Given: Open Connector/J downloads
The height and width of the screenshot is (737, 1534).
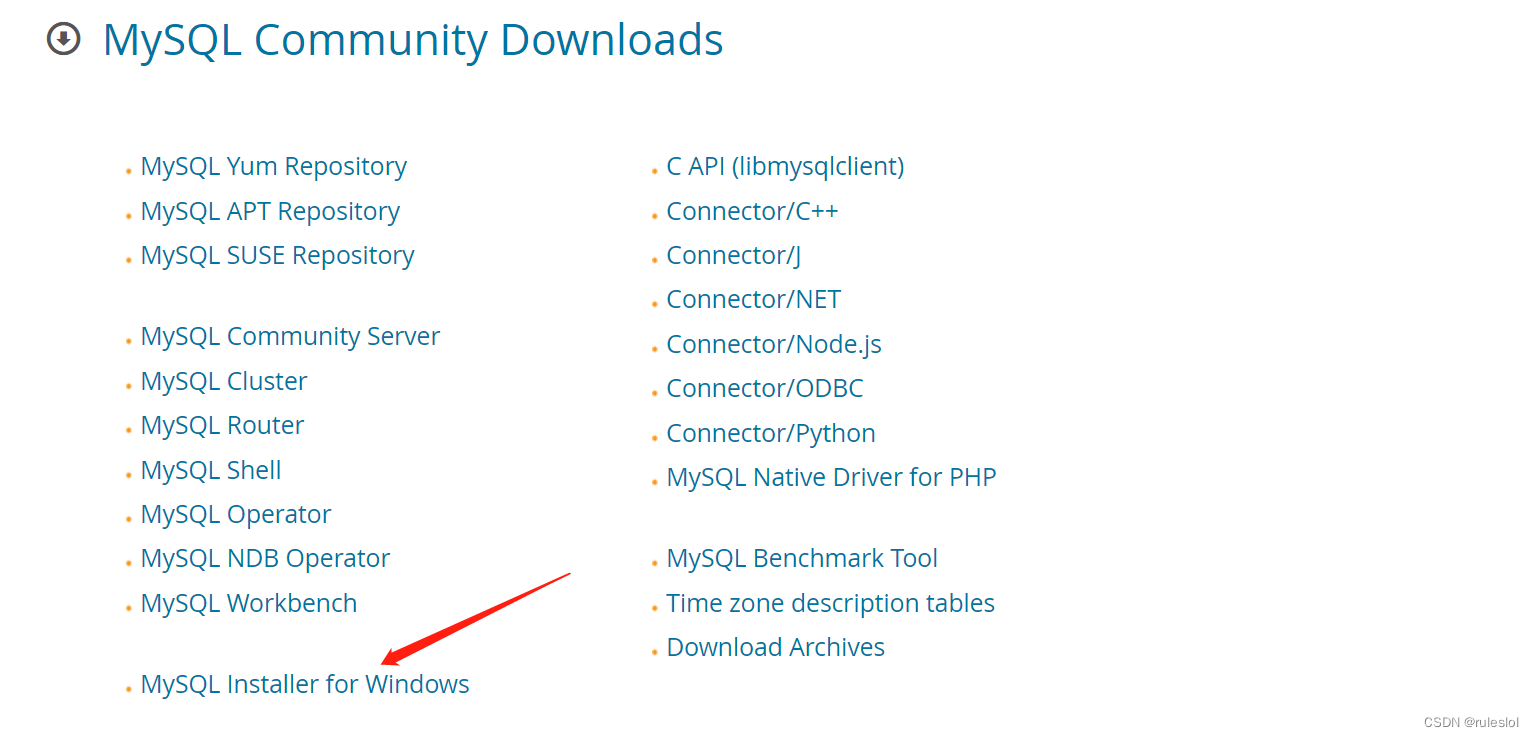Looking at the screenshot, I should coord(733,255).
